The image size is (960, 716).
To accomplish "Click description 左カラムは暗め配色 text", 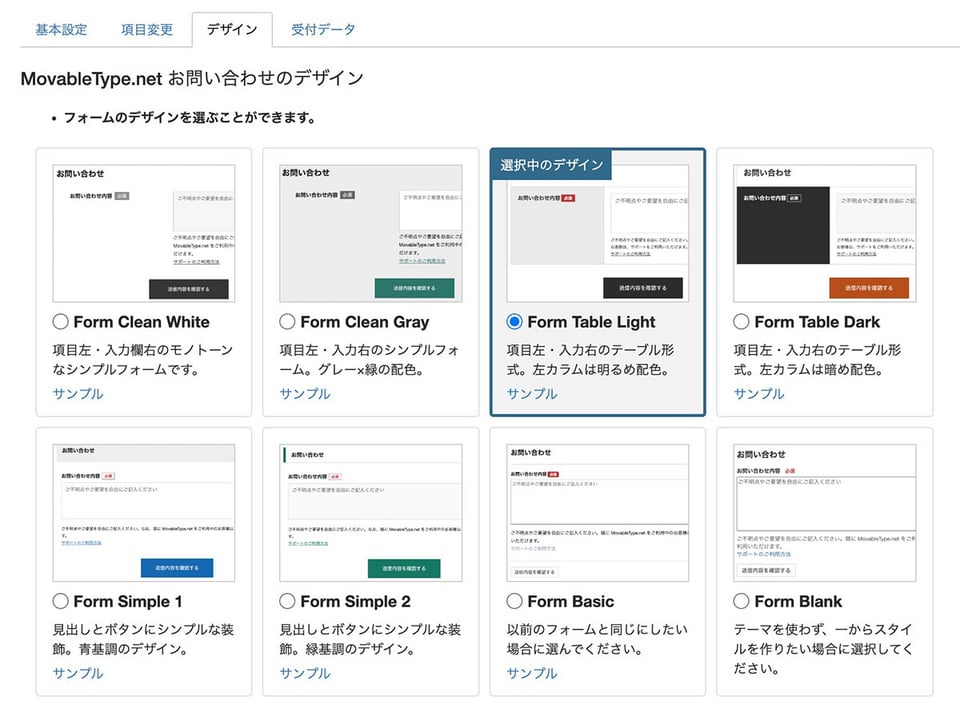I will point(821,369).
